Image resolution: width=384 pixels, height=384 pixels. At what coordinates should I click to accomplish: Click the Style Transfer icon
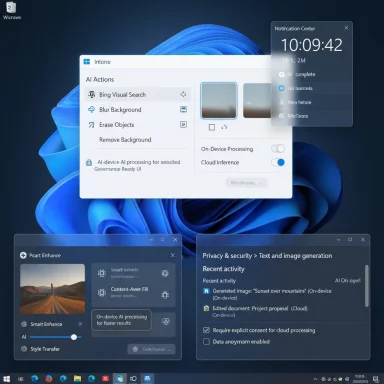[24, 349]
